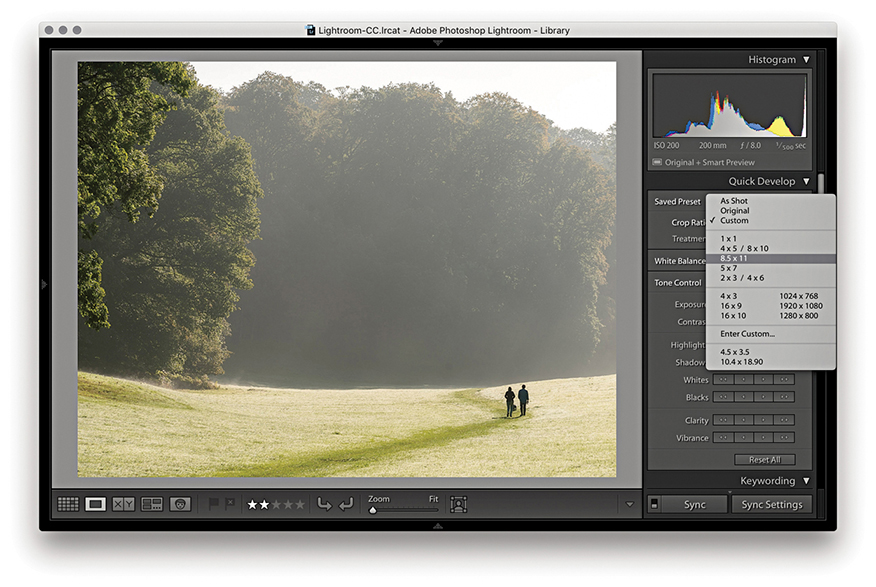Switch to Grid view

[68, 505]
